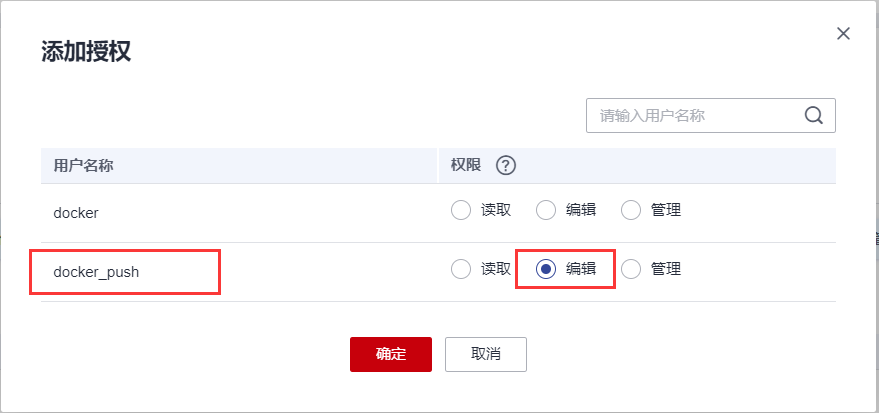Select 管理 radio for docker_push user
This screenshot has height=413, width=879.
pos(631,270)
